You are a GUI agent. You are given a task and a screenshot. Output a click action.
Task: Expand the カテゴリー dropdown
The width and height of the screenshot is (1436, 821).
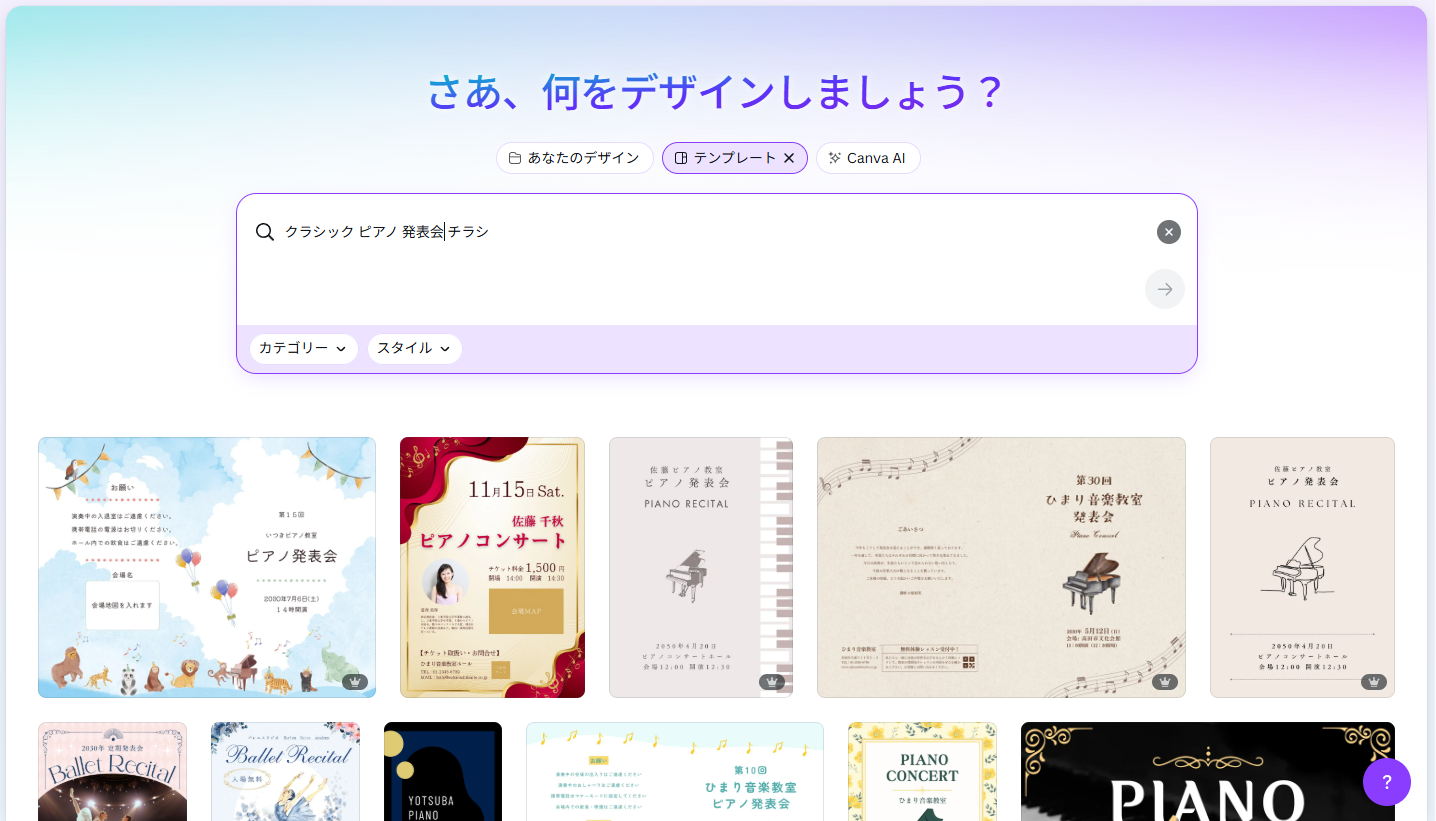[303, 348]
